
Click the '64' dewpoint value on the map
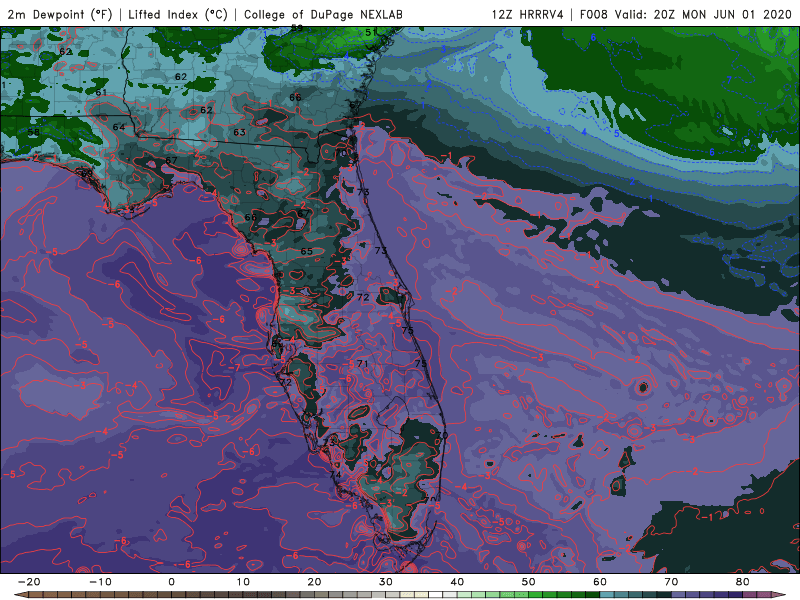[118, 127]
